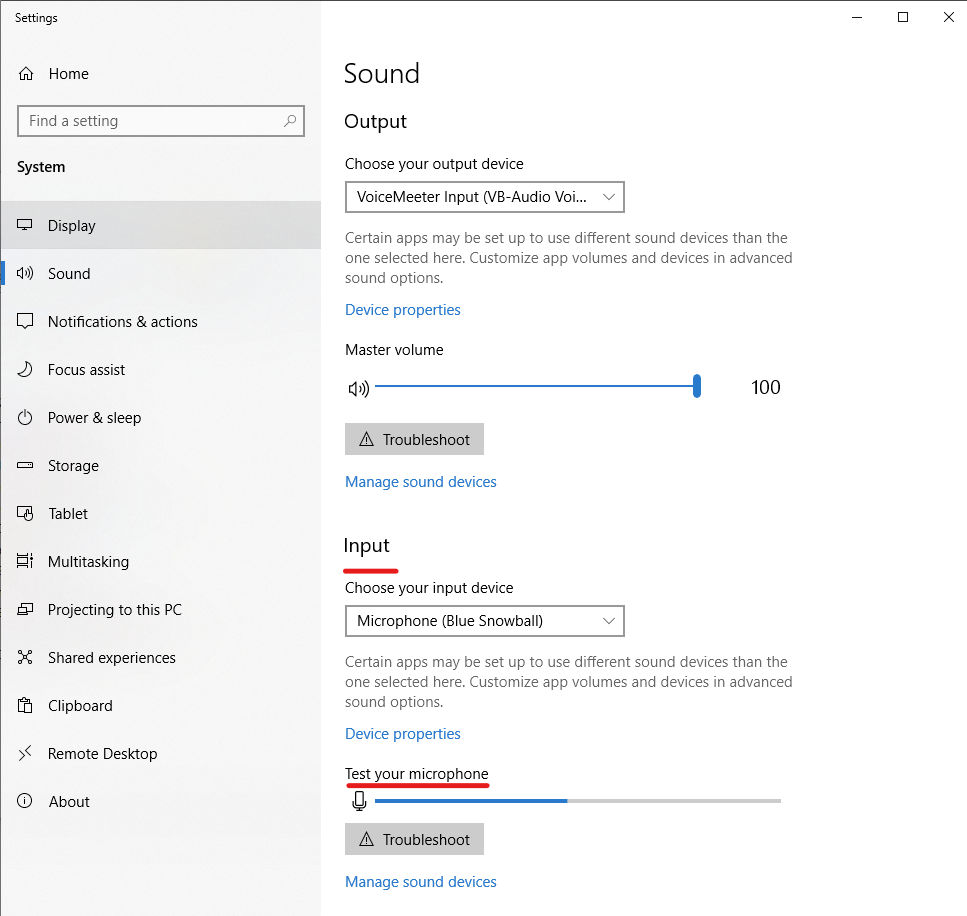Click the Remote Desktop icon
Image resolution: width=967 pixels, height=916 pixels.
click(x=25, y=753)
